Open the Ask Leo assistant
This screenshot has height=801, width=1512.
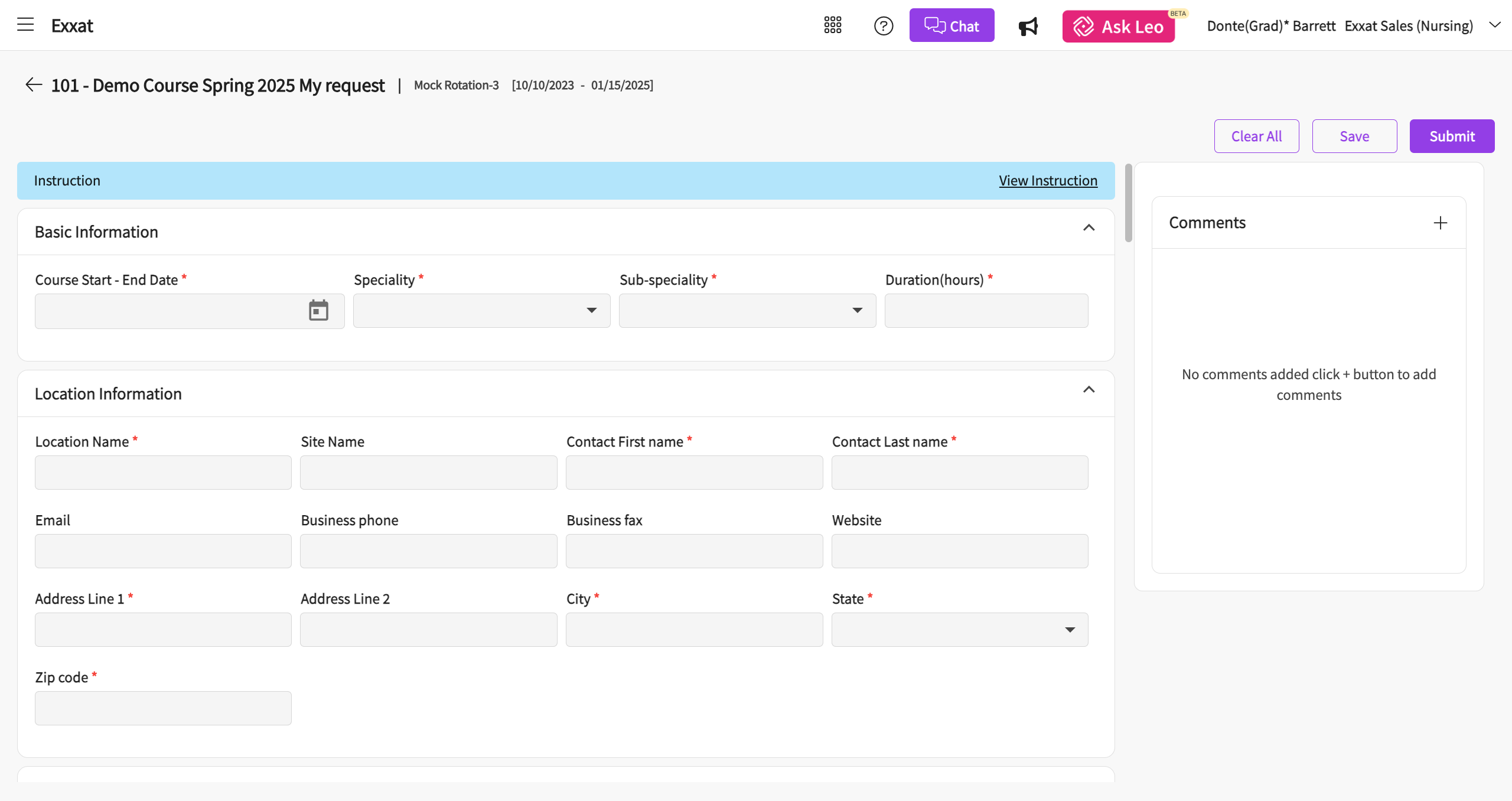(x=1118, y=26)
